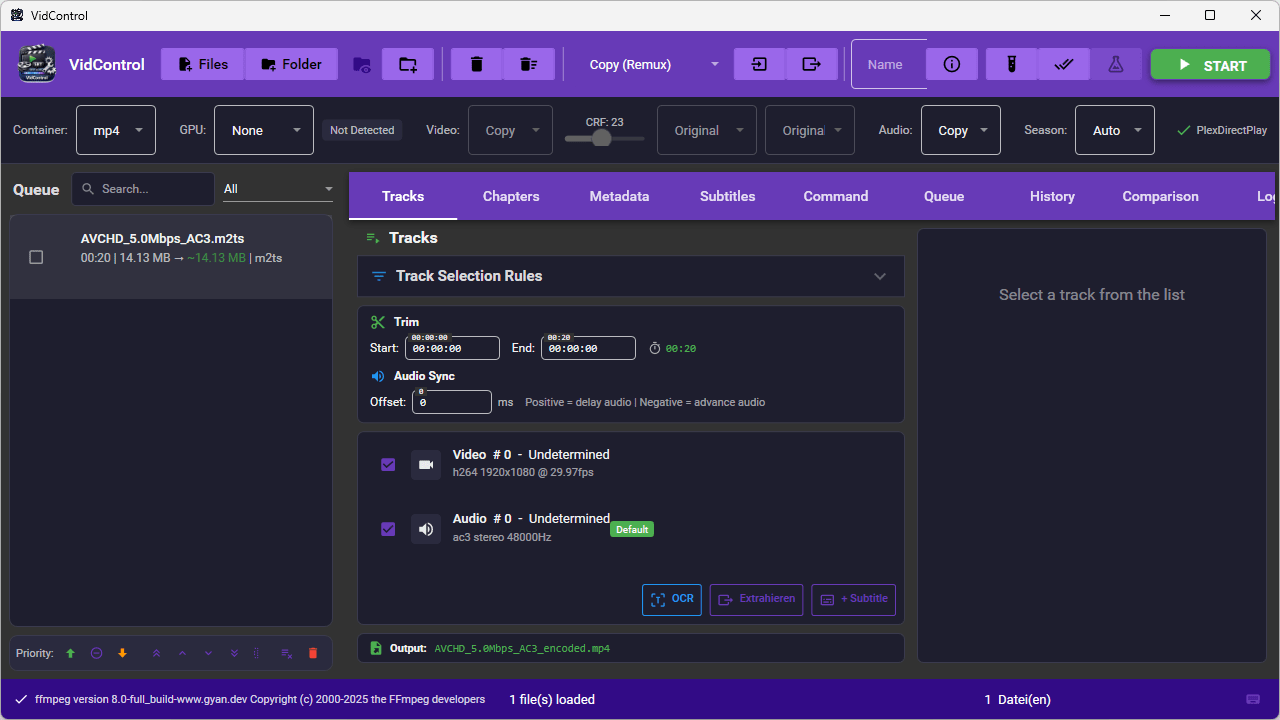The height and width of the screenshot is (720, 1280).
Task: Click the OCR button
Action: tap(672, 599)
